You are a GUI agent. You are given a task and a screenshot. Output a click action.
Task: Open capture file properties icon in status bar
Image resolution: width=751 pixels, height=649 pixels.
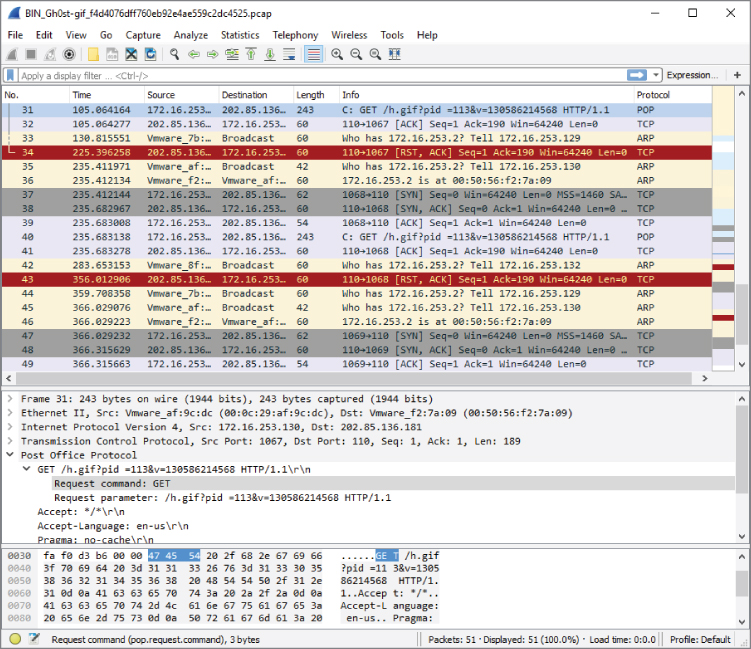coord(34,638)
